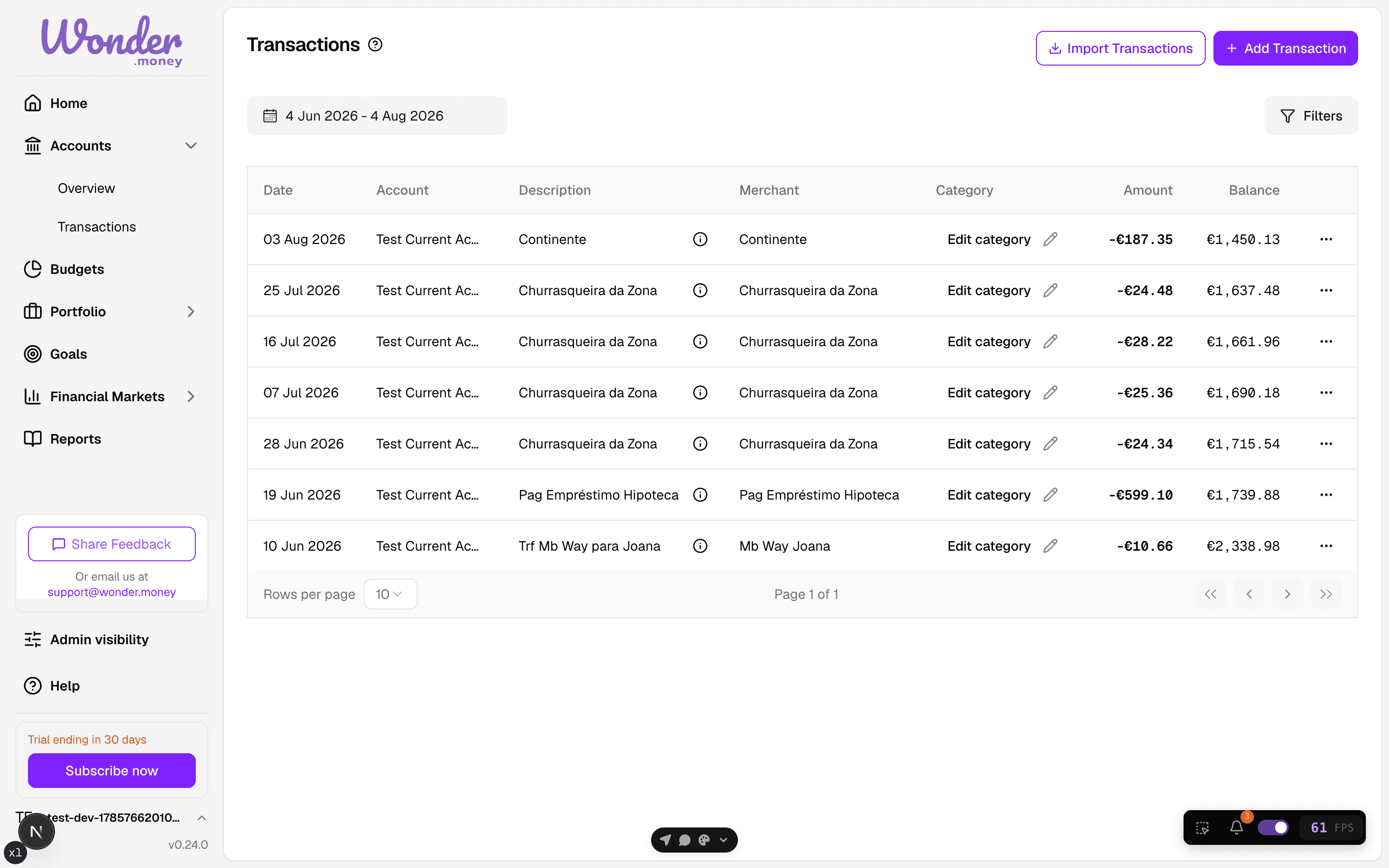Click the Next.js N badge
1389x868 pixels.
tap(36, 831)
